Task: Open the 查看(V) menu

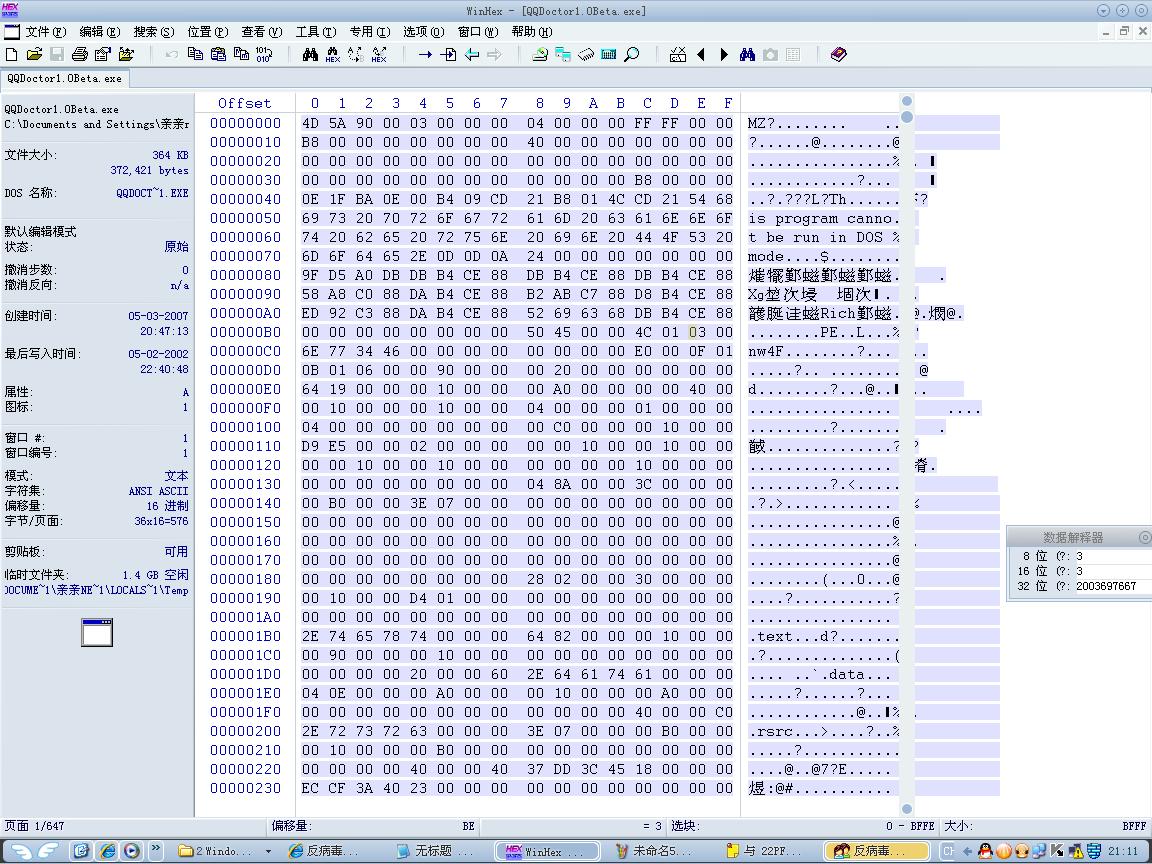Action: click(262, 32)
